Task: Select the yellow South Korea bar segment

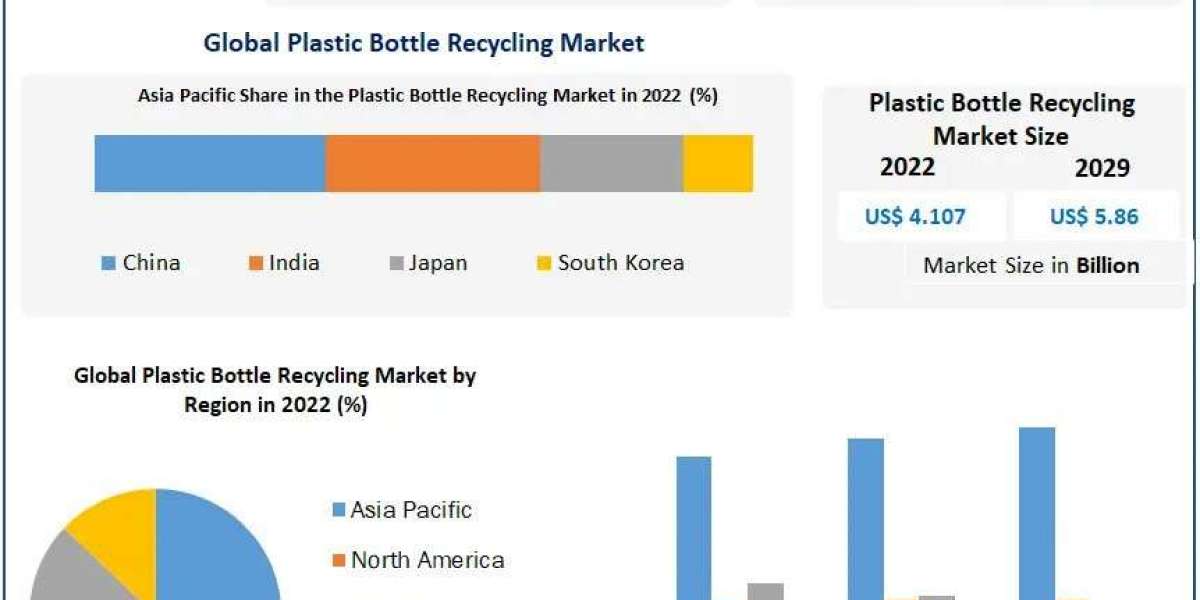Action: 718,164
